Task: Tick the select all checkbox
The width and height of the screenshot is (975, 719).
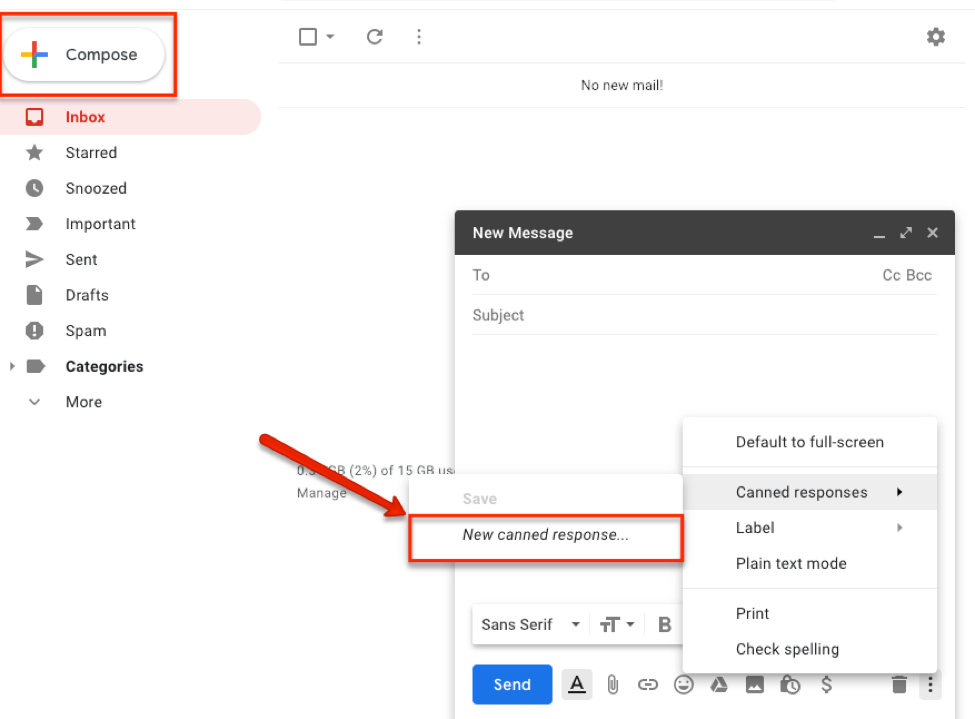Action: (x=308, y=37)
